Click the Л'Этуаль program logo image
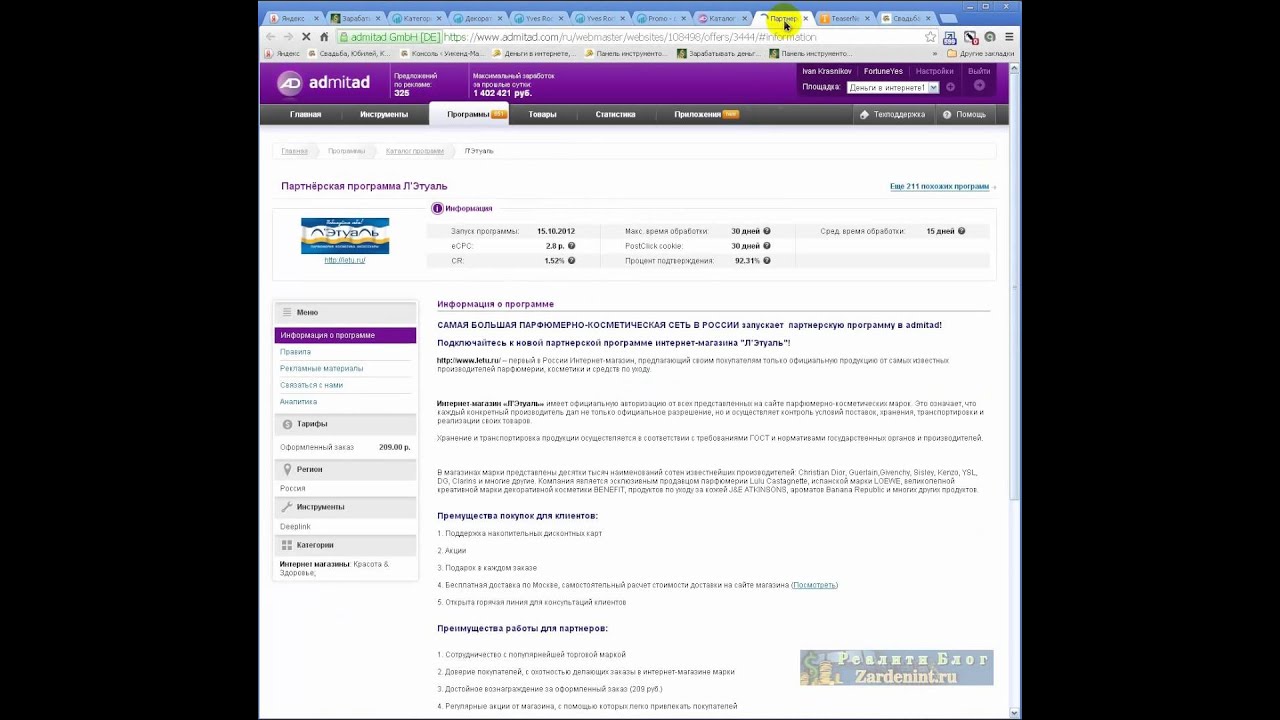The height and width of the screenshot is (720, 1280). [x=344, y=235]
